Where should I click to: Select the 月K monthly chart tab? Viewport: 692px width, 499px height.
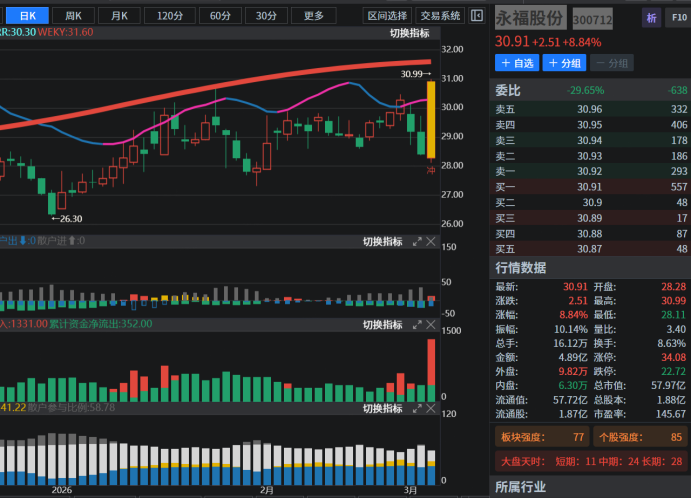tap(119, 15)
